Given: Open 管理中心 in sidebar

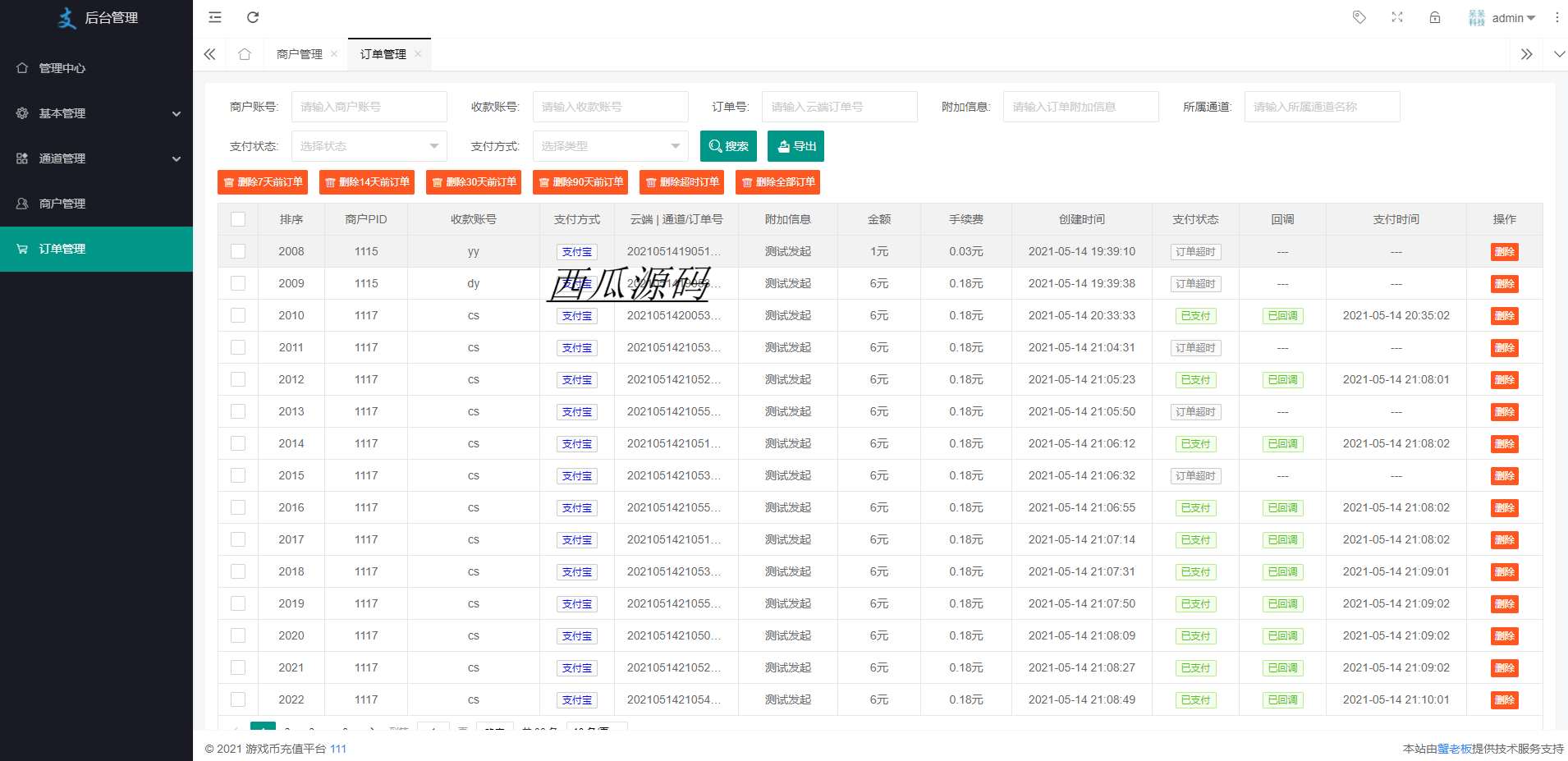Looking at the screenshot, I should [96, 68].
